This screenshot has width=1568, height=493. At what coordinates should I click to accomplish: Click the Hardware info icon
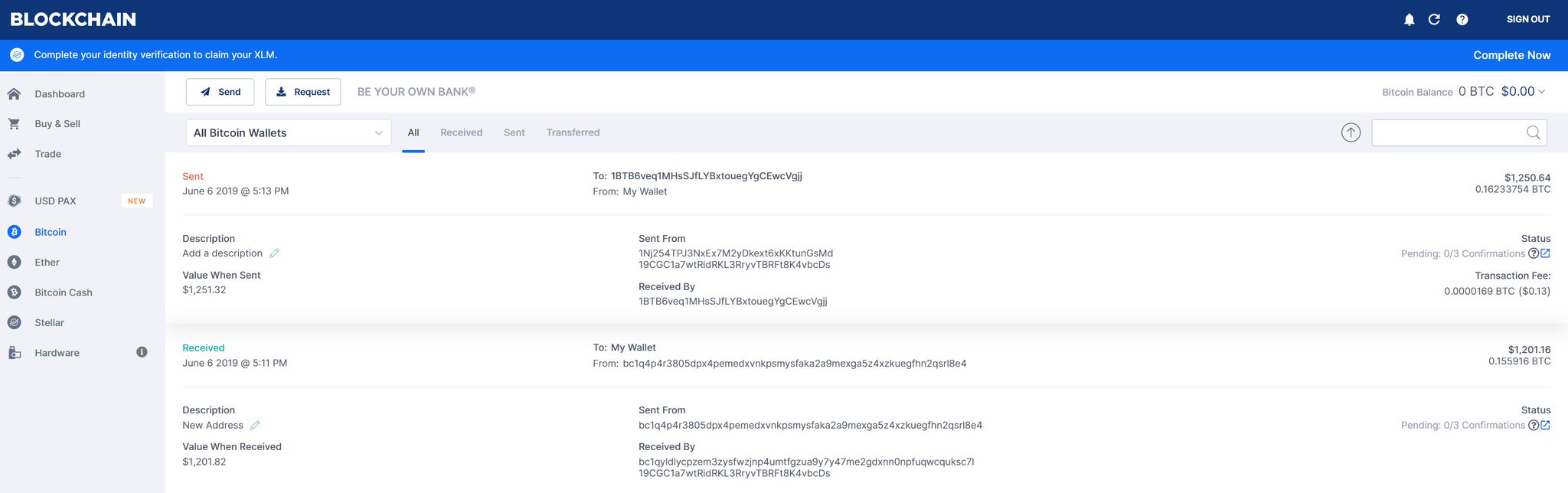click(x=142, y=352)
